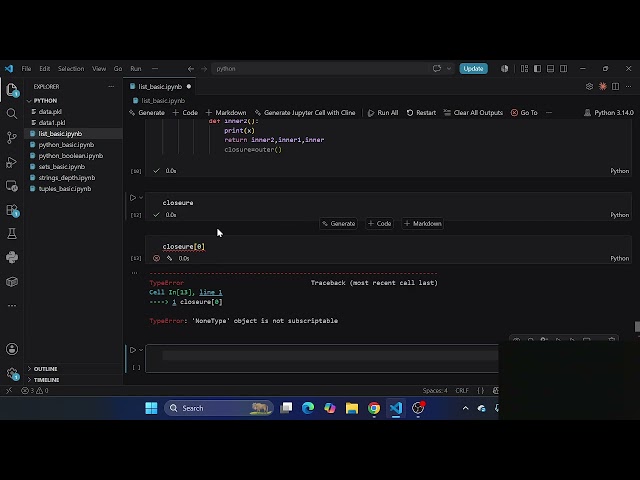
Task: Open the Run and Debug view
Action: click(12, 162)
